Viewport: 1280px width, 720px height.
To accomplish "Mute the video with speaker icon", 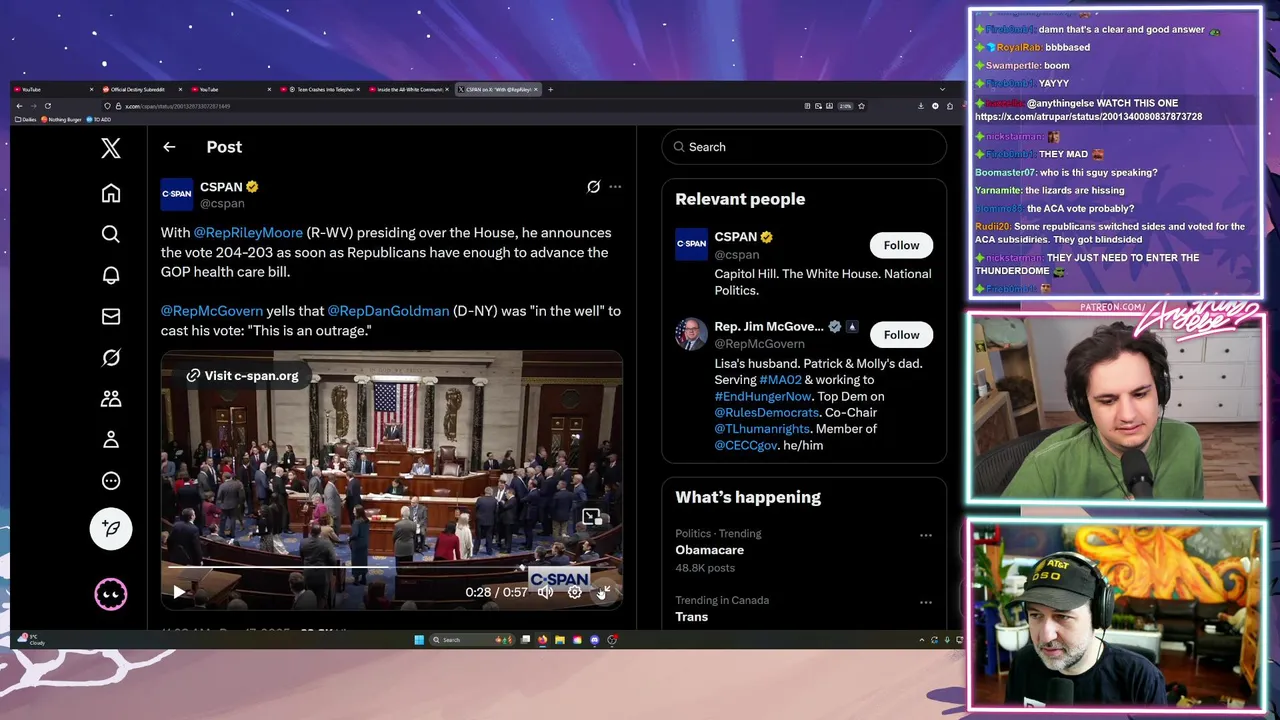I will [x=545, y=592].
